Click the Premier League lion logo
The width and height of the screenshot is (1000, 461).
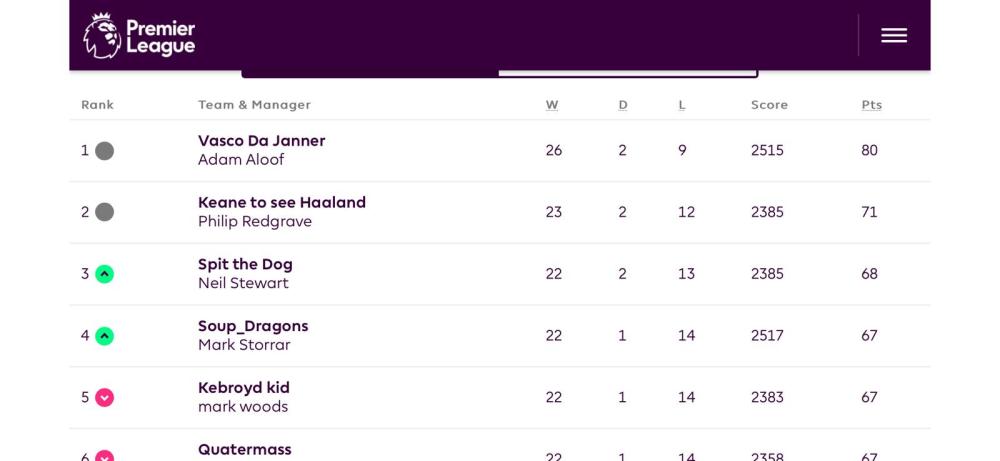point(102,36)
